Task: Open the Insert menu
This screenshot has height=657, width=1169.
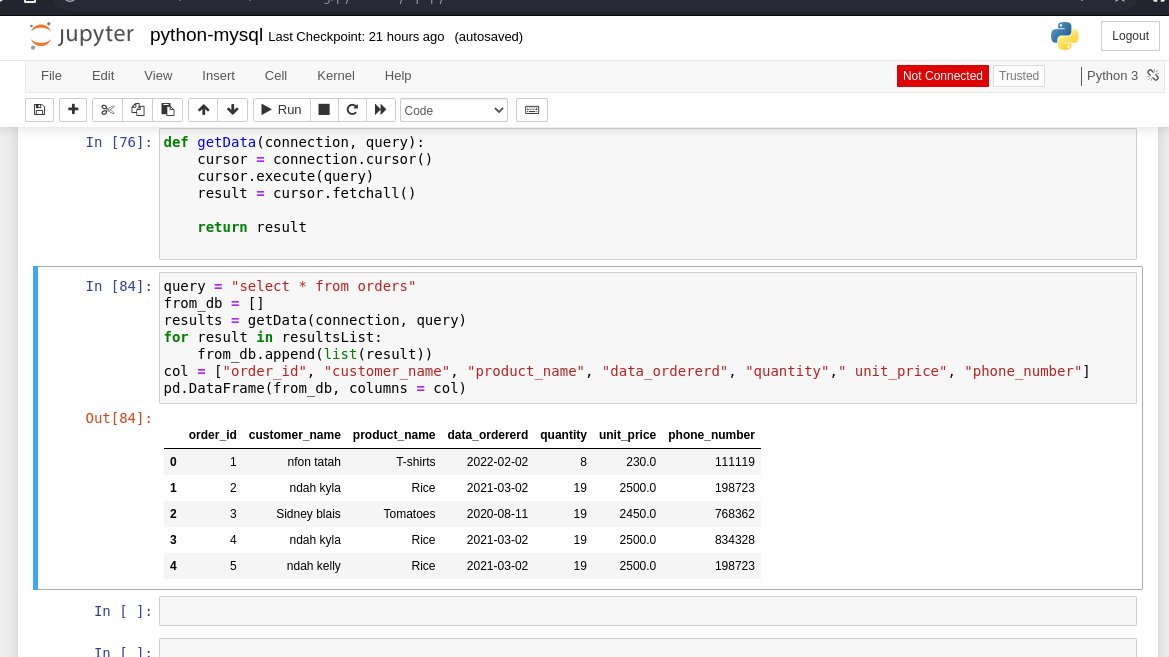Action: pos(218,76)
